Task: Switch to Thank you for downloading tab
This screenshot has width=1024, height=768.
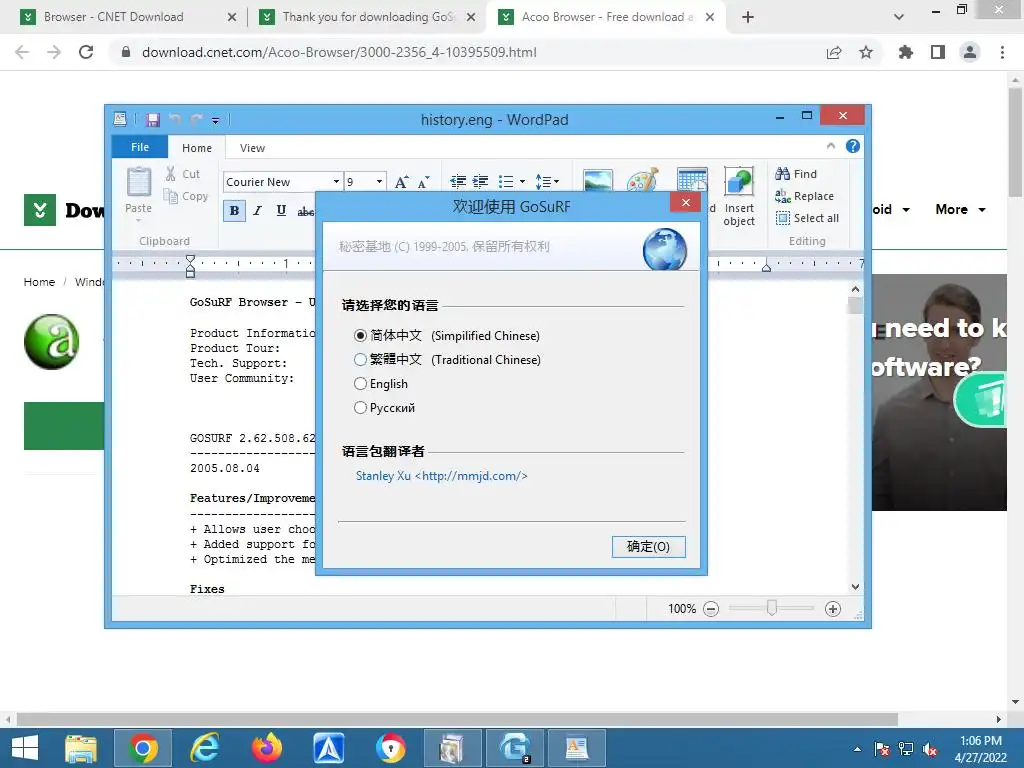Action: tap(368, 17)
